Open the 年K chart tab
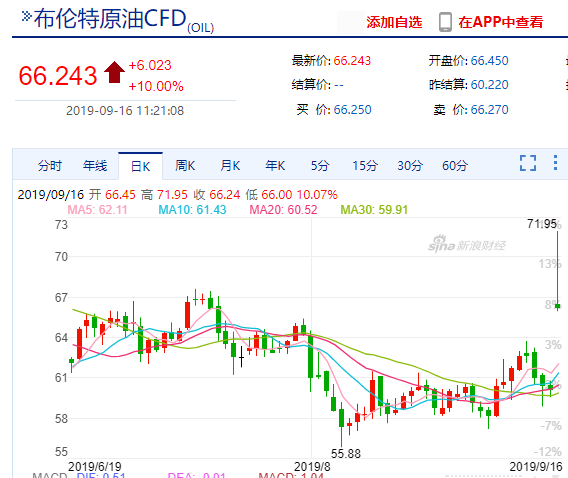 (x=275, y=166)
